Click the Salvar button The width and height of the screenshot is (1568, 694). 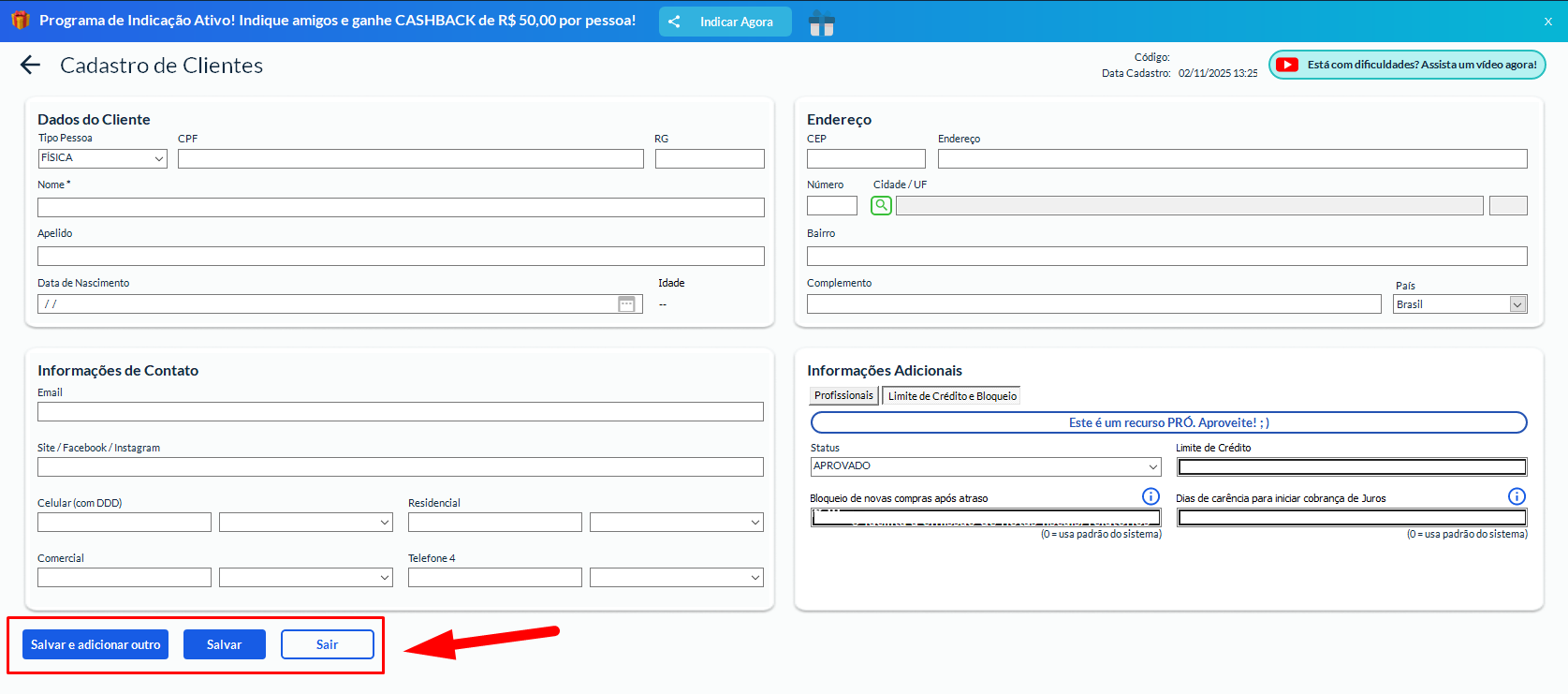(224, 644)
